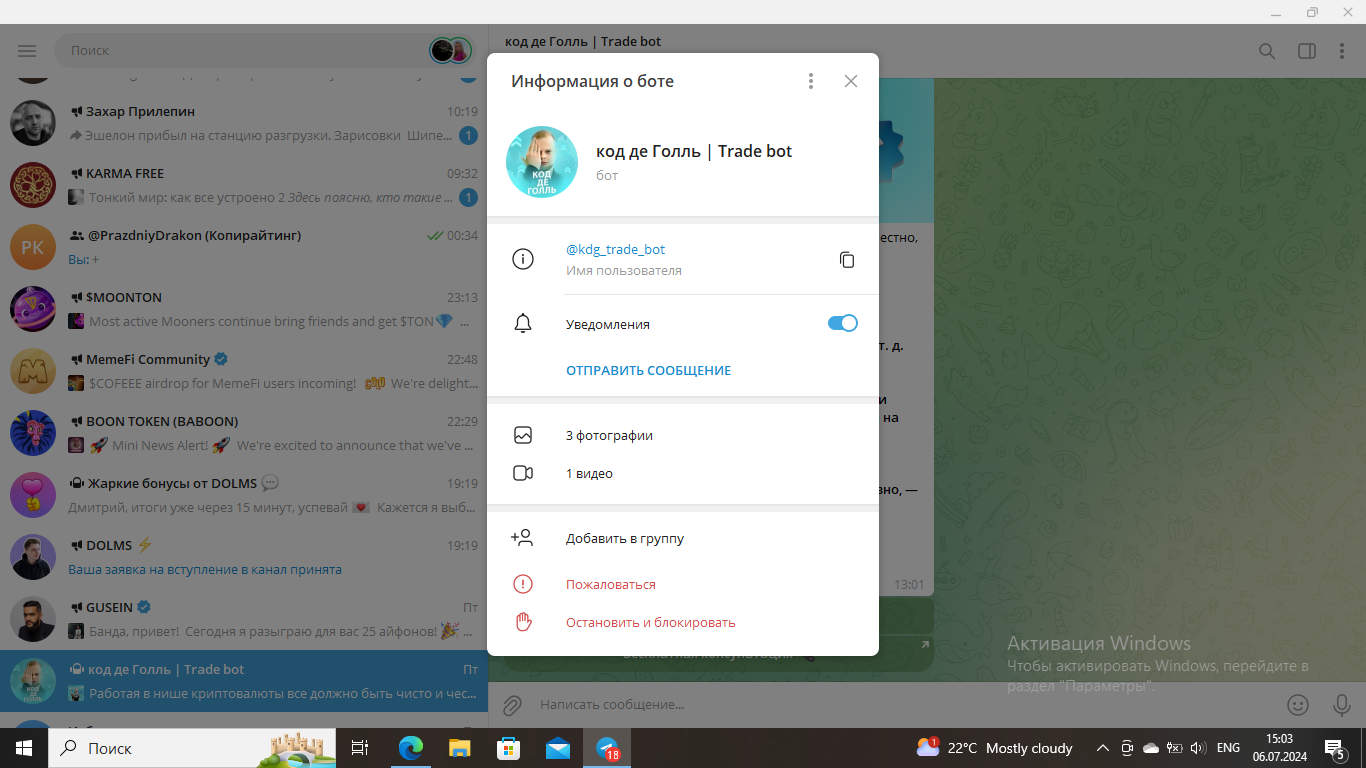
Task: Click the add person icon
Action: coord(522,538)
